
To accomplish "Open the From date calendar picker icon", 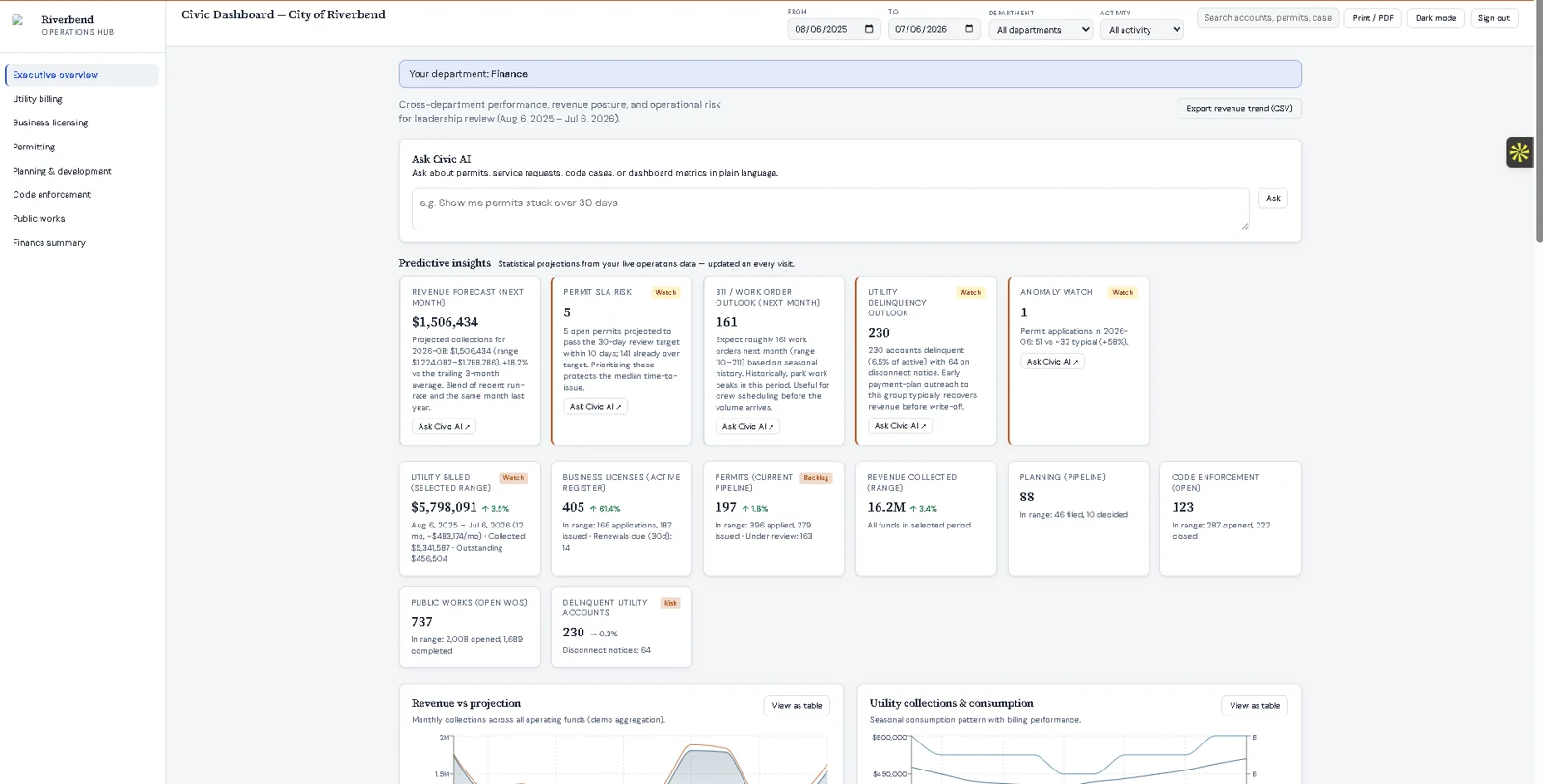I will [869, 30].
